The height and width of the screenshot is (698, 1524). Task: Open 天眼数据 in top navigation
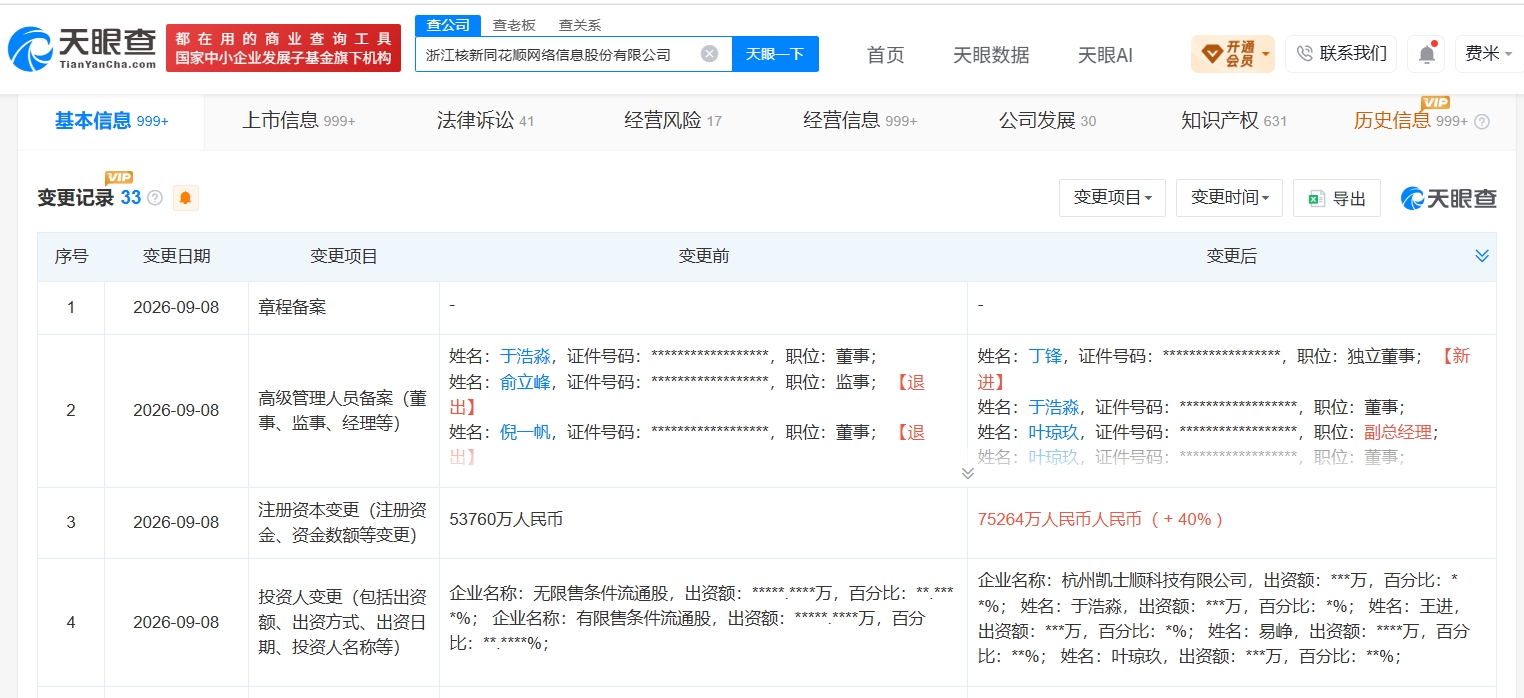(991, 55)
